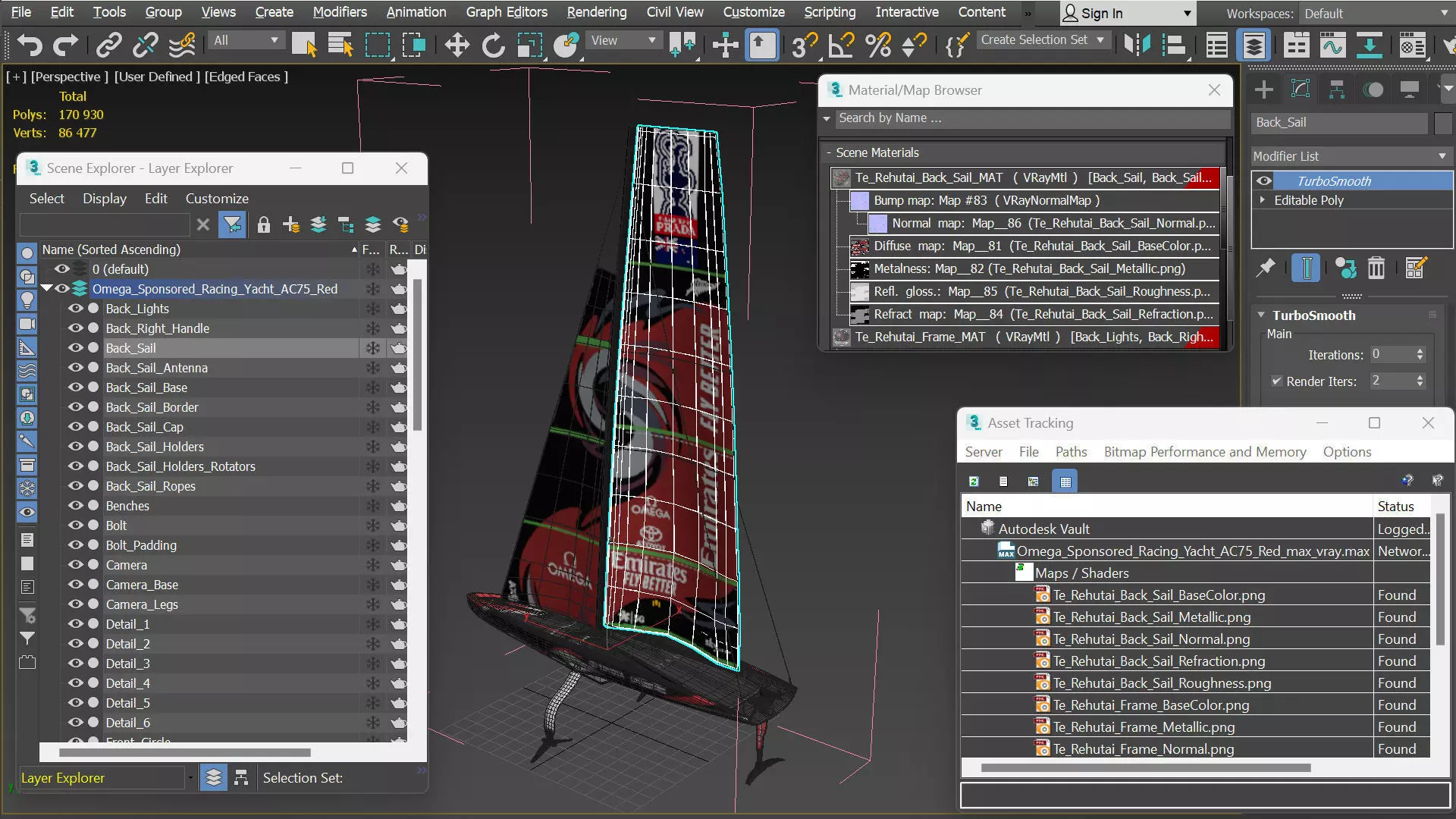1456x819 pixels.
Task: Open the Select by Name tool
Action: click(x=340, y=45)
